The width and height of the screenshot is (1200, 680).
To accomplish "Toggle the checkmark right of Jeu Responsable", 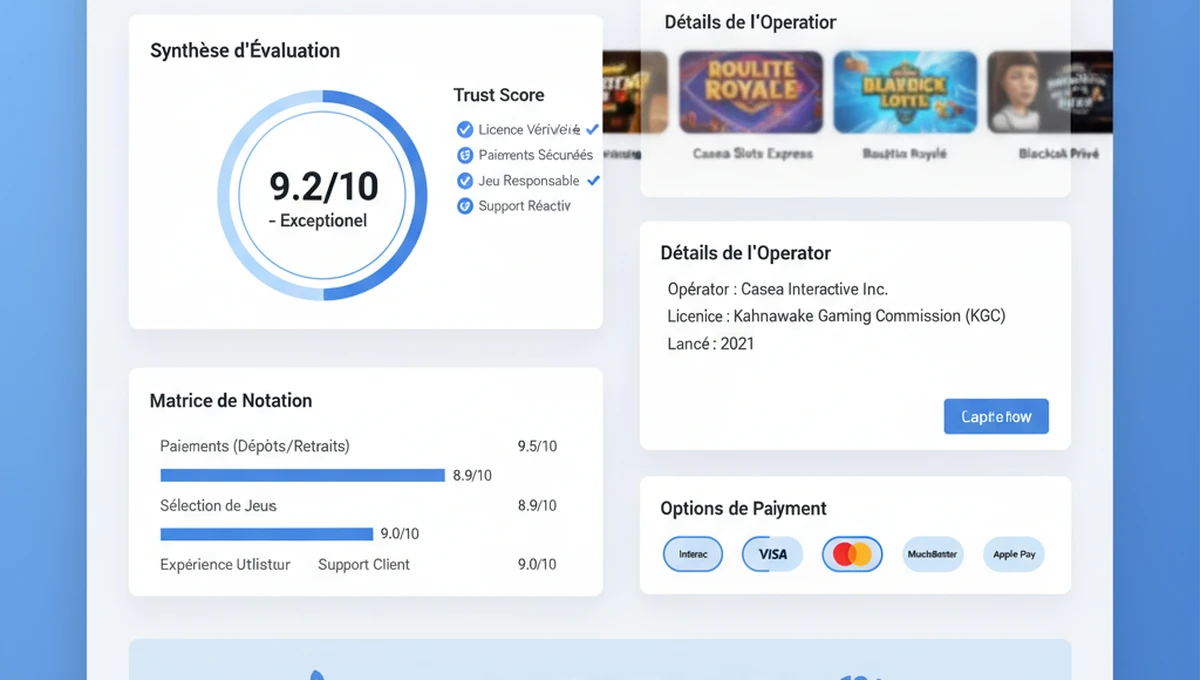I will (593, 180).
